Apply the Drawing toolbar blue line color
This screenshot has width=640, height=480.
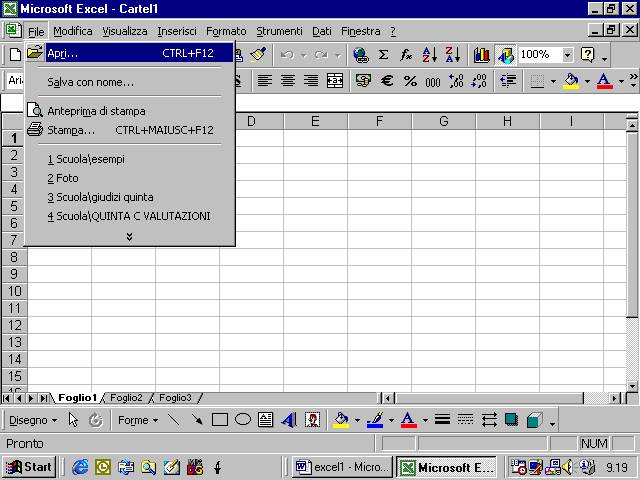pyautogui.click(x=375, y=420)
